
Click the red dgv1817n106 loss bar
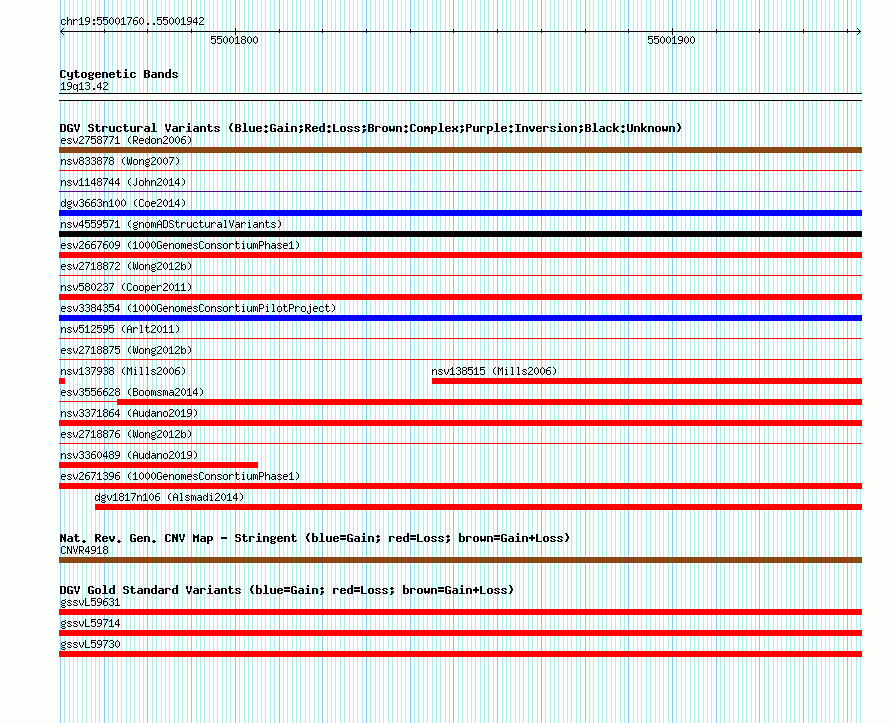click(x=478, y=507)
